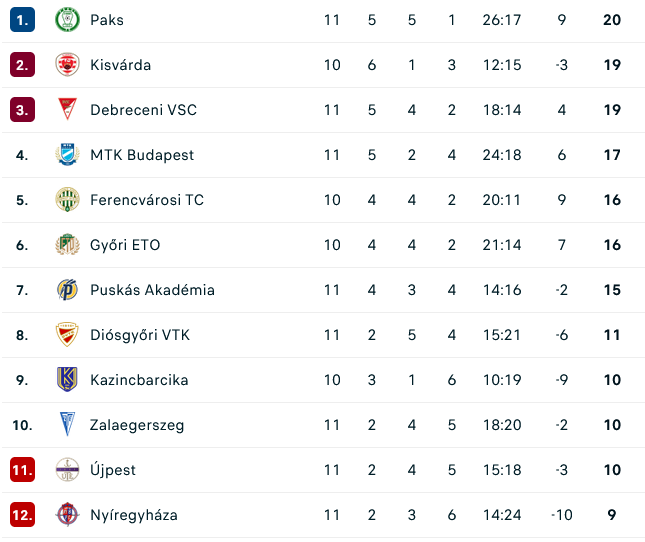Click the Diósgyőri VTK crest
The image size is (645, 542).
67,335
